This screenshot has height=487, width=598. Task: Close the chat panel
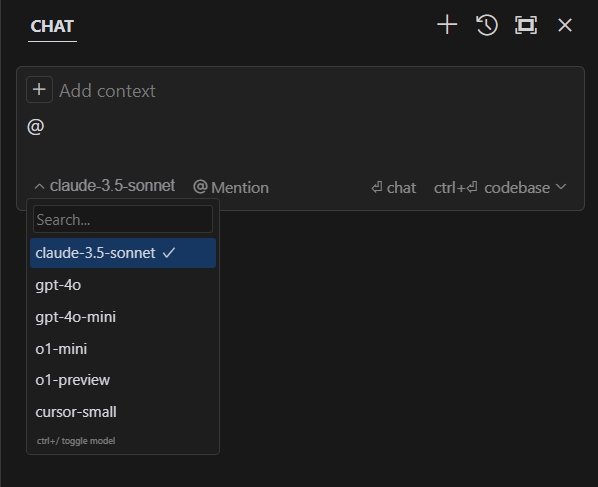[565, 25]
